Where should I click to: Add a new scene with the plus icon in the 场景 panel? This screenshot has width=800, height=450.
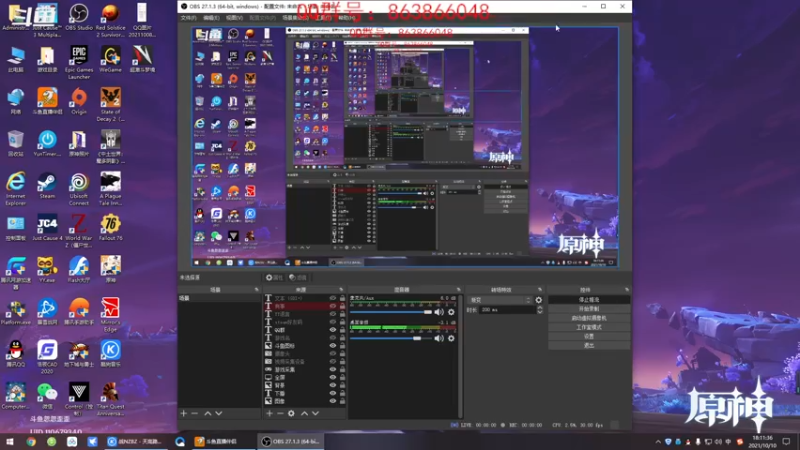[184, 413]
